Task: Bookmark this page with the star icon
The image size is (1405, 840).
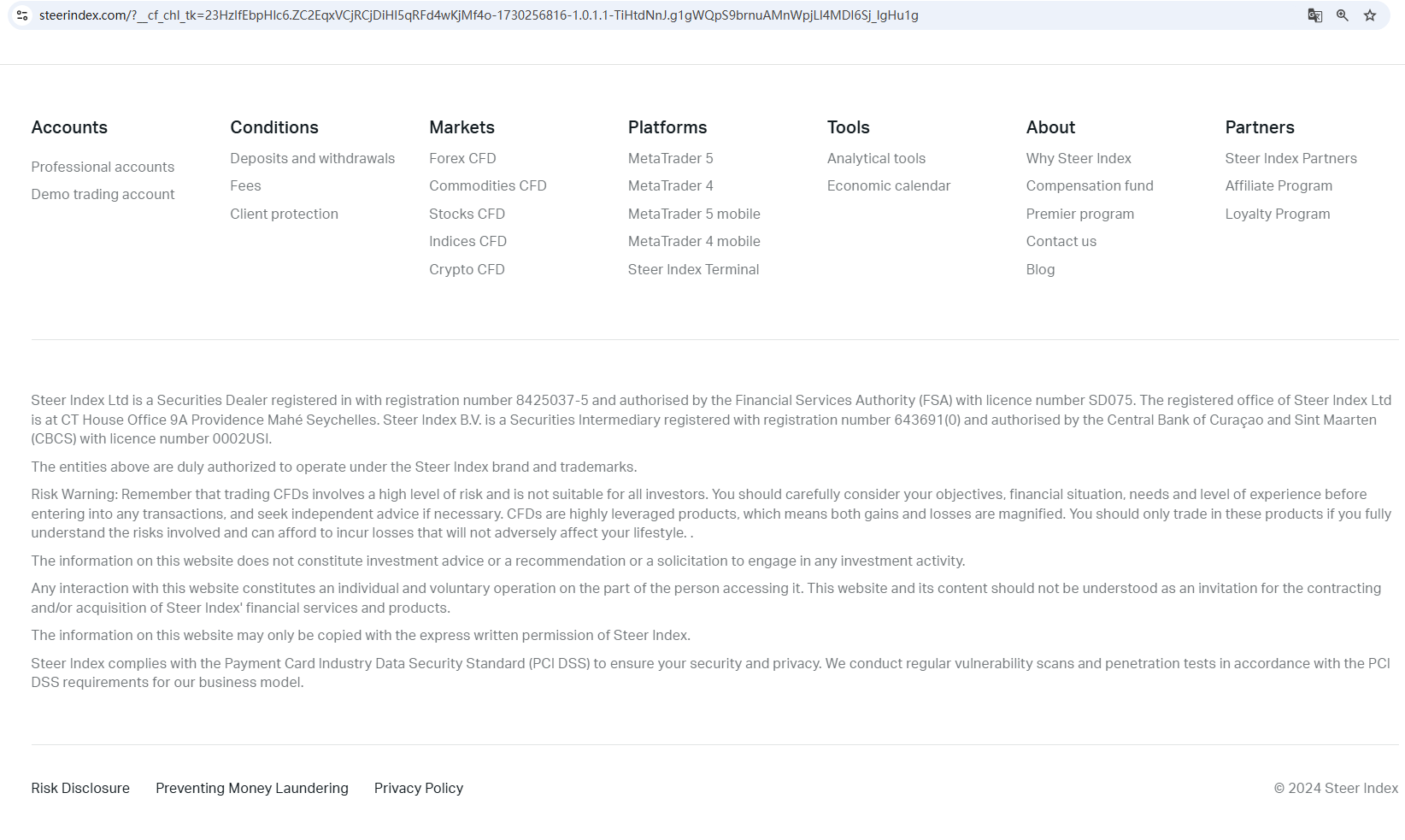Action: [x=1369, y=15]
